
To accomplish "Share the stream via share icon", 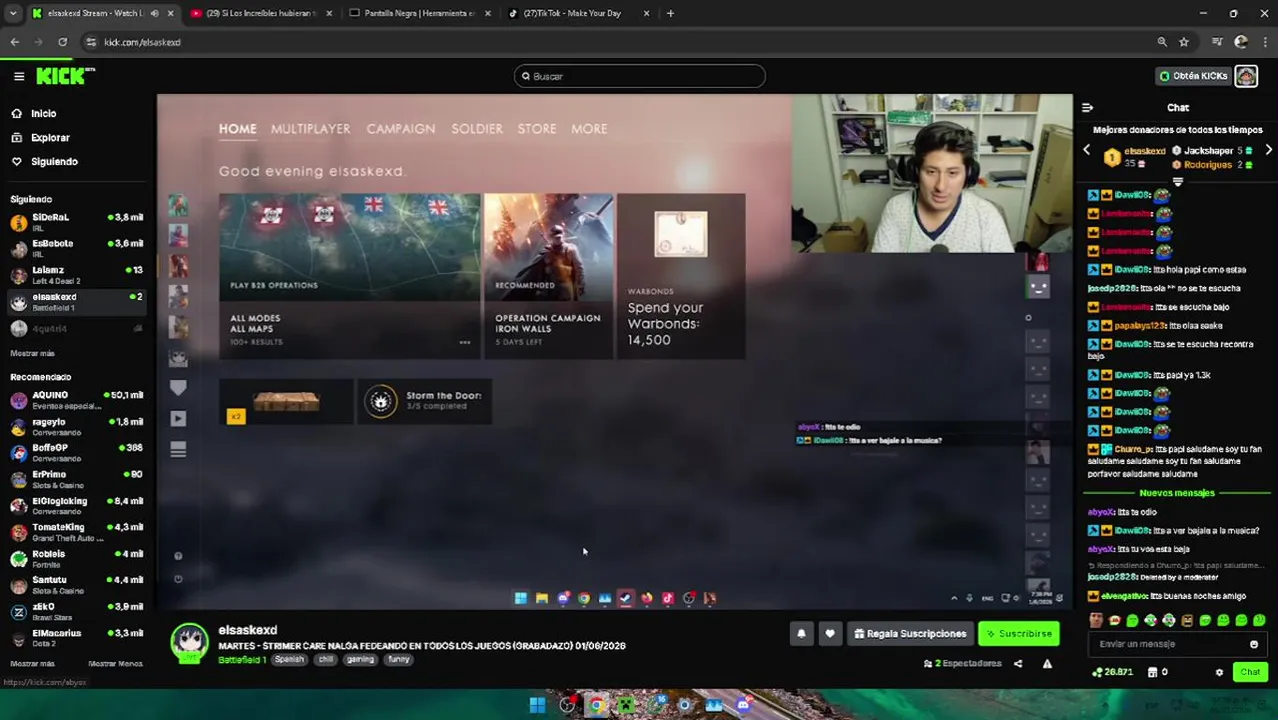I will click(1018, 664).
